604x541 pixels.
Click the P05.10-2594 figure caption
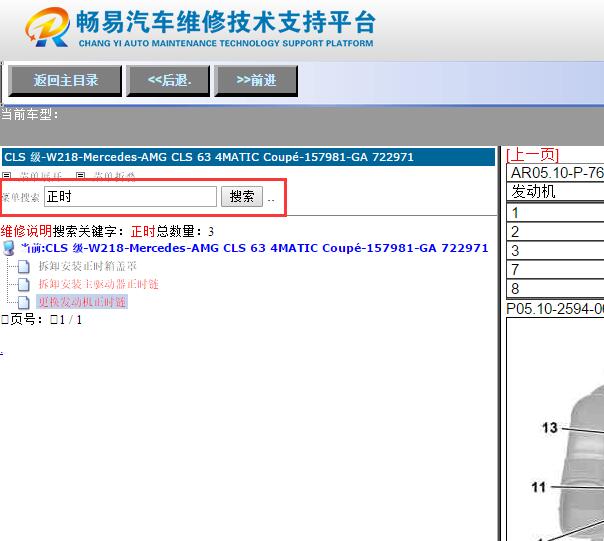(555, 309)
